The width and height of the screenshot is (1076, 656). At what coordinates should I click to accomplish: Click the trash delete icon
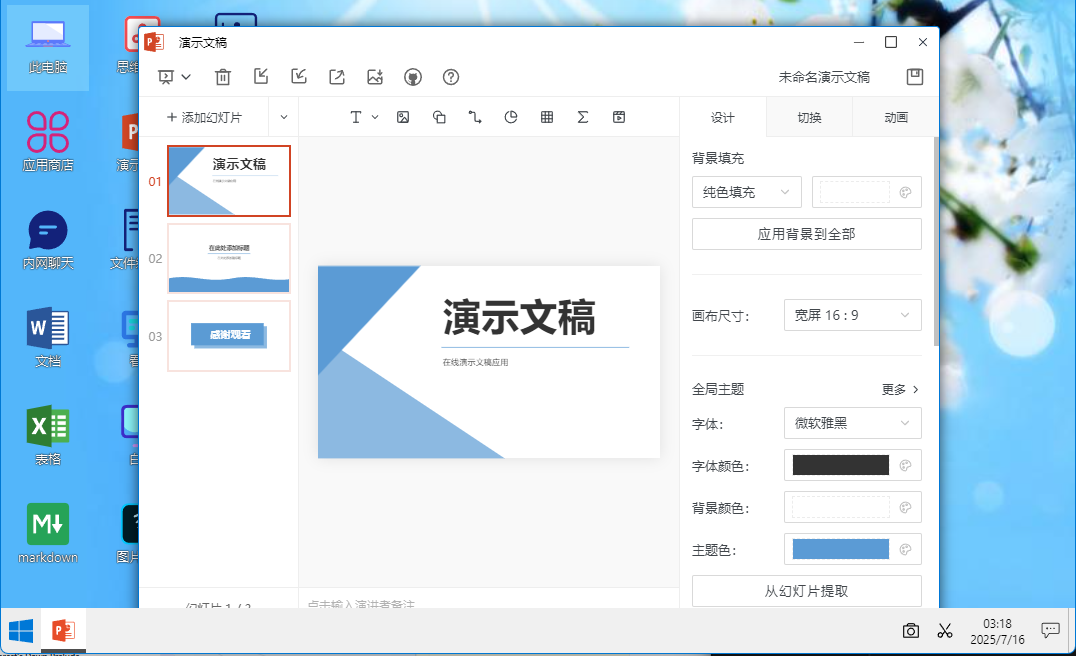click(223, 77)
